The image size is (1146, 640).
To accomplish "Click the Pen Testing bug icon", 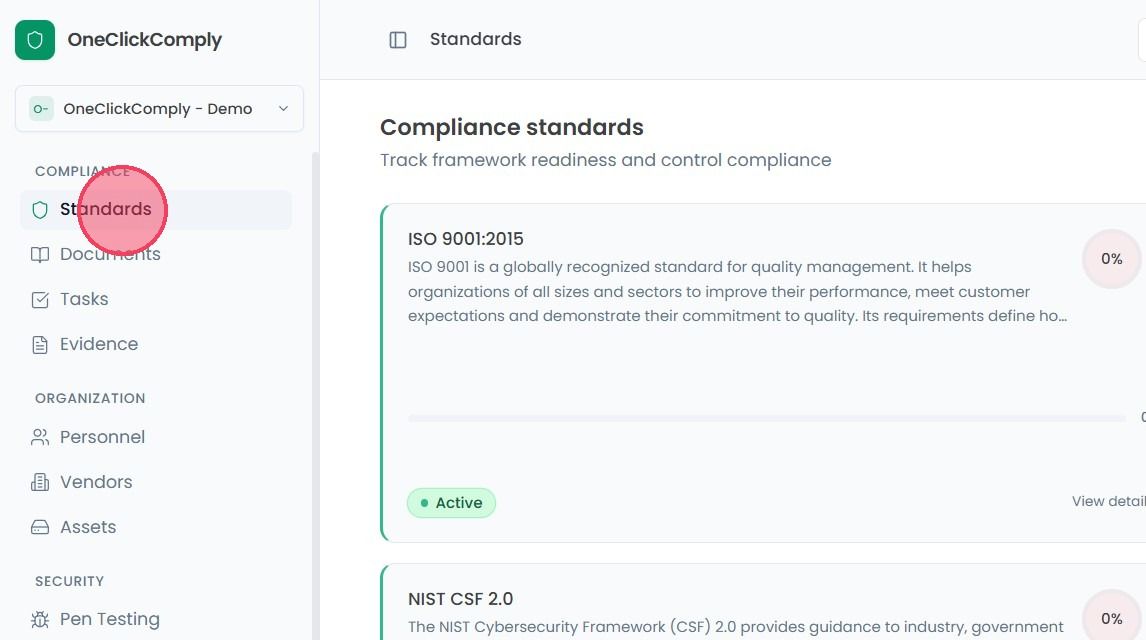I will (40, 620).
